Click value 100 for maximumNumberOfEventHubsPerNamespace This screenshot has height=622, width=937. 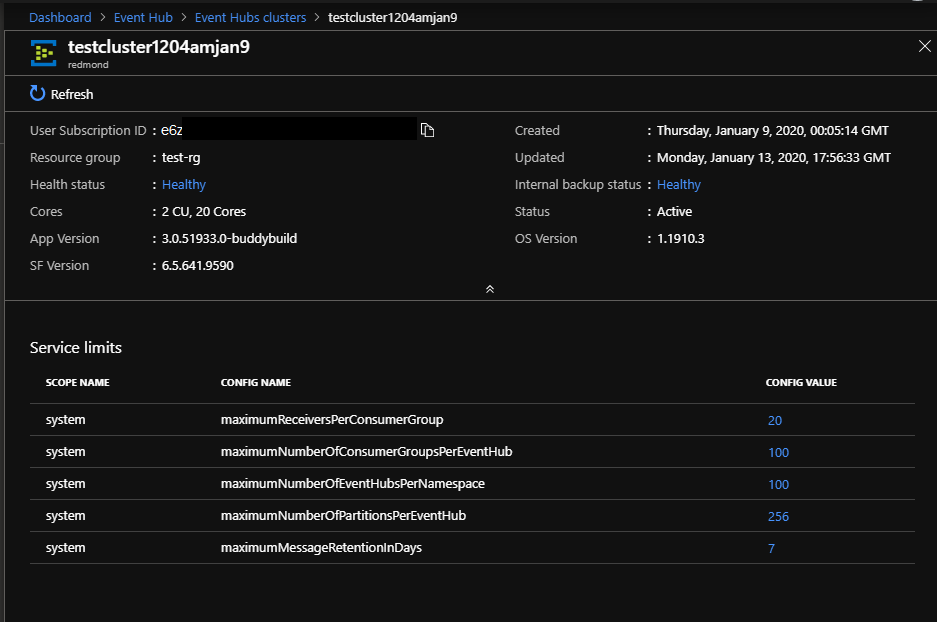click(x=778, y=484)
